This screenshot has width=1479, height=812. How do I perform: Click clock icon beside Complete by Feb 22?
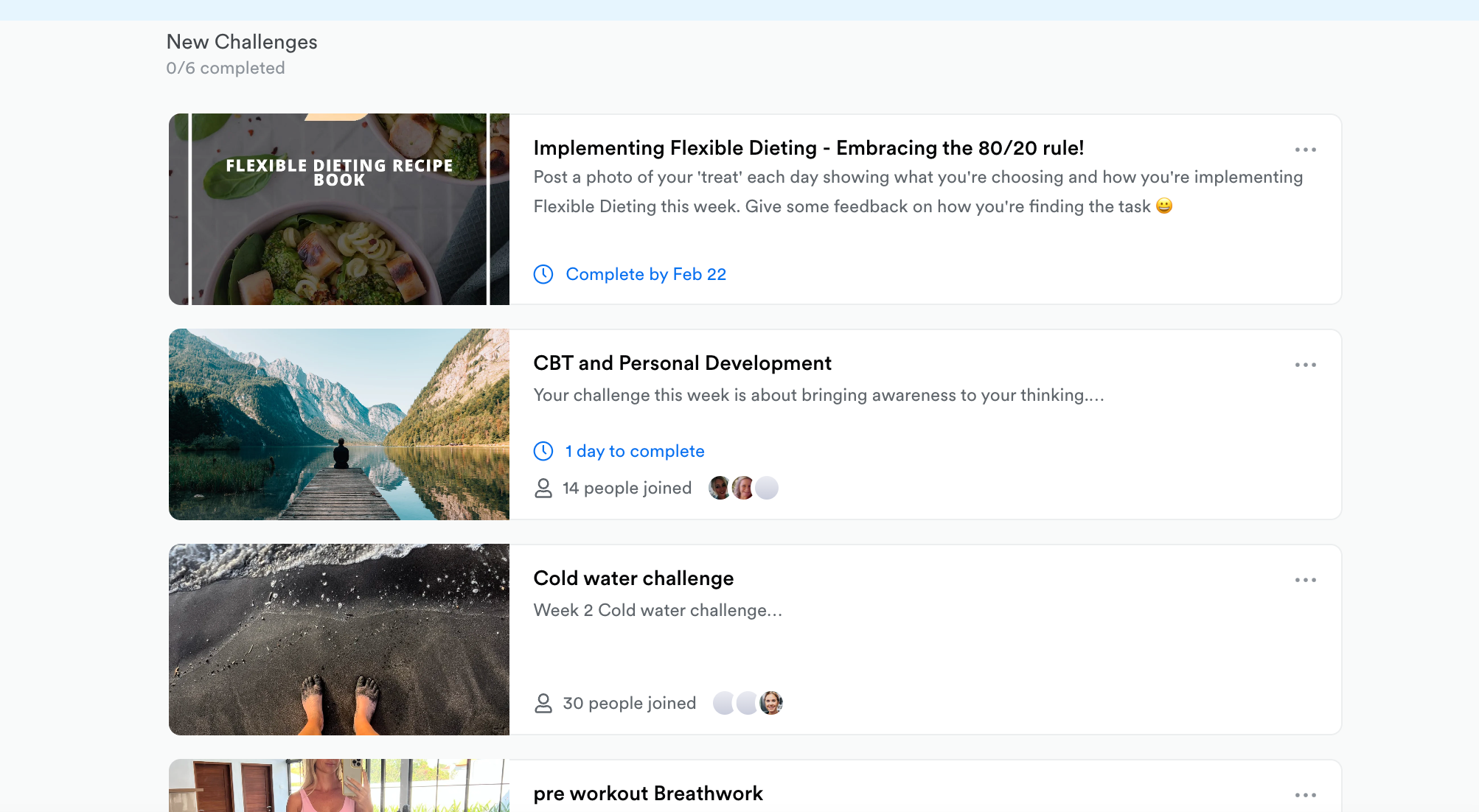[543, 274]
